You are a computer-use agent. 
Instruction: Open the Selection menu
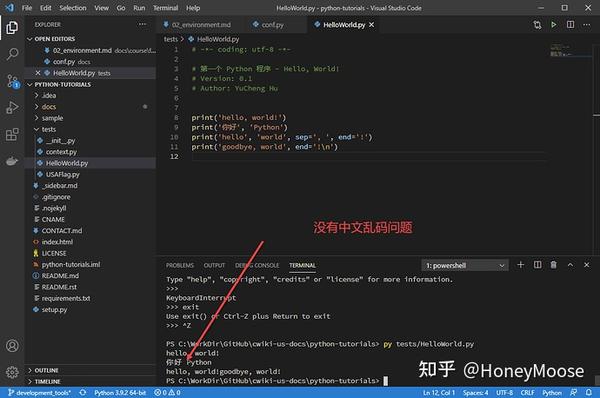pos(73,8)
